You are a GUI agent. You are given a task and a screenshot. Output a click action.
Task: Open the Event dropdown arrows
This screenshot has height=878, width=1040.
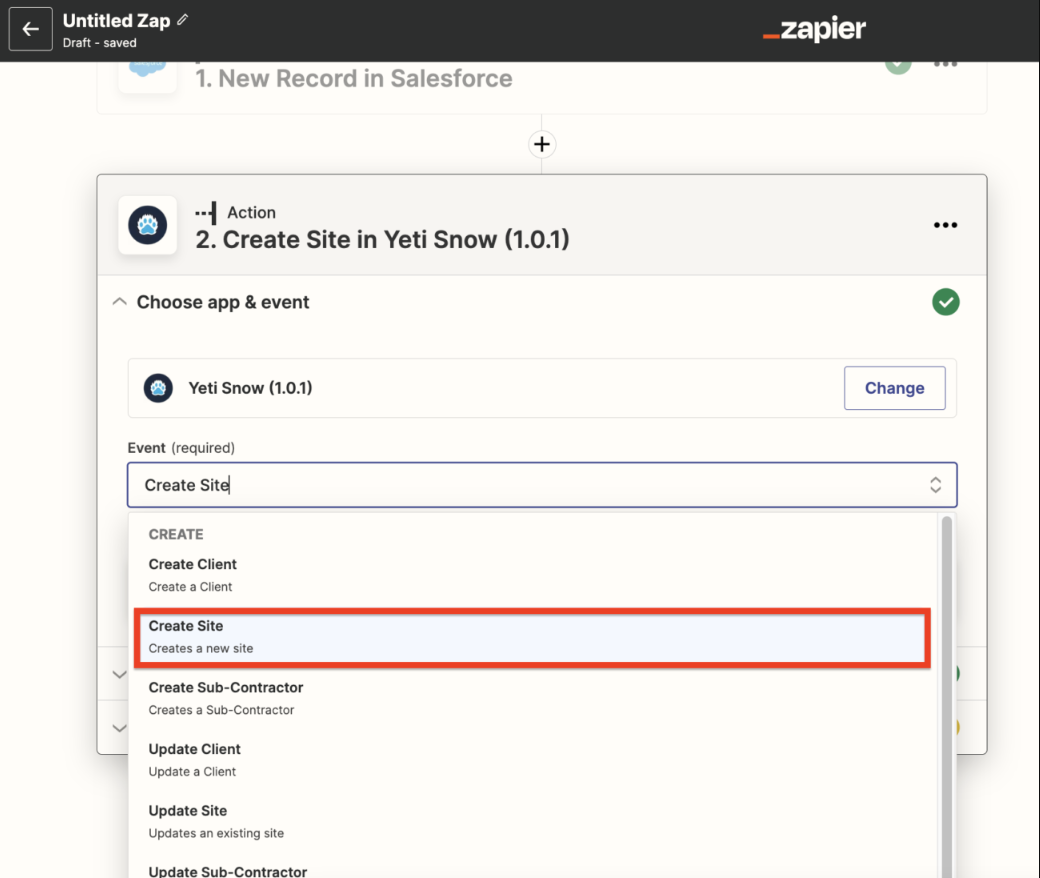(x=935, y=485)
